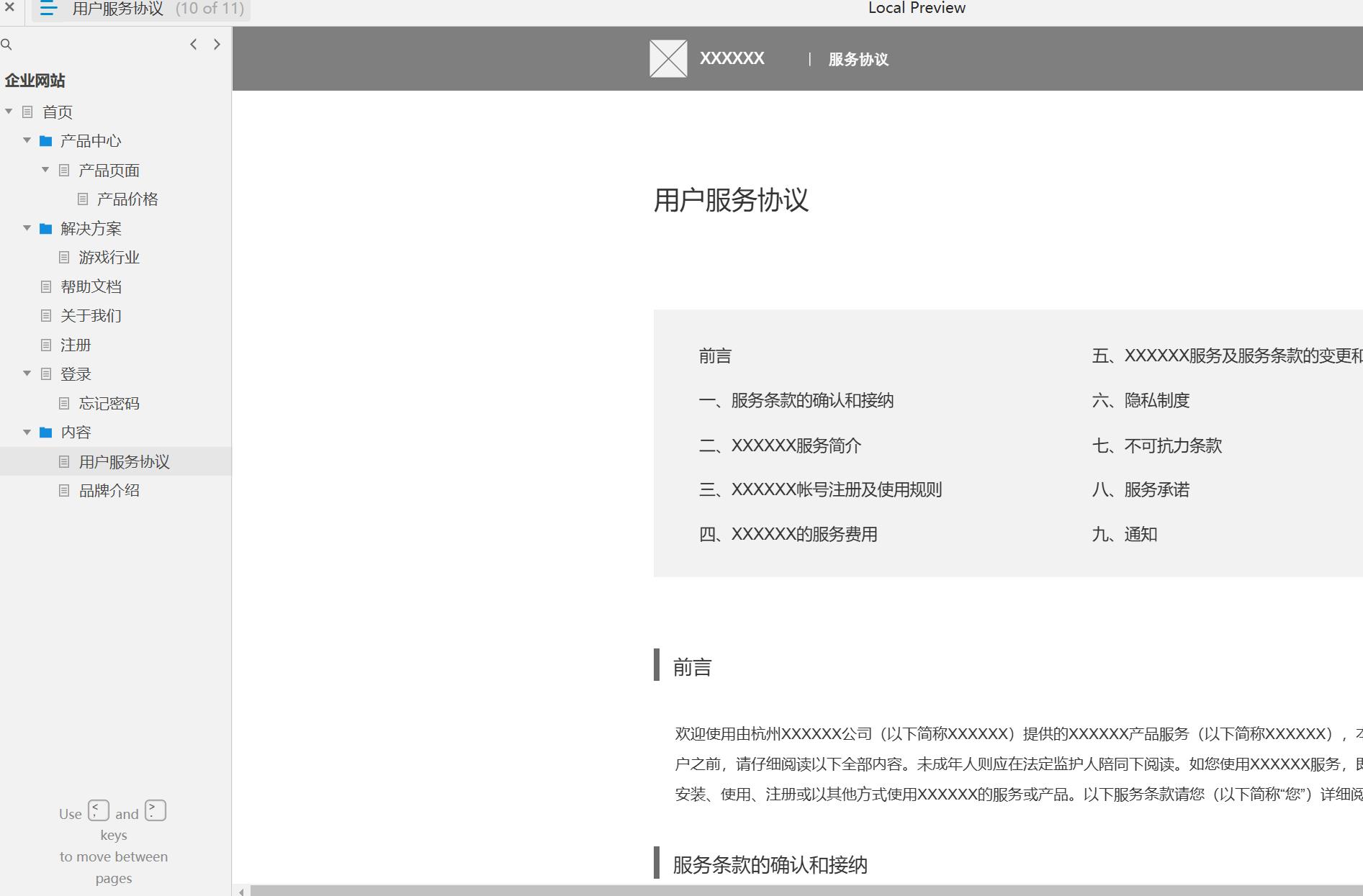Open the 品牌介绍 page
Viewport: 1363px width, 896px height.
109,491
